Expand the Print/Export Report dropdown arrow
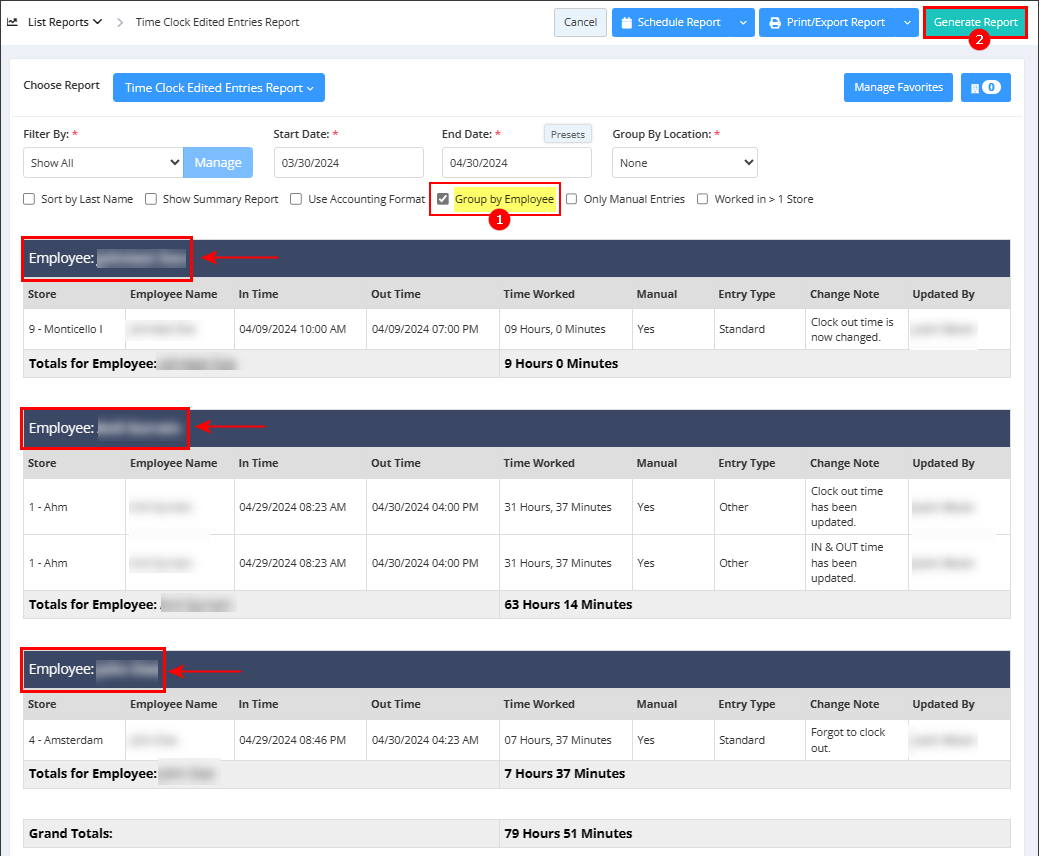Image resolution: width=1044 pixels, height=856 pixels. point(907,22)
